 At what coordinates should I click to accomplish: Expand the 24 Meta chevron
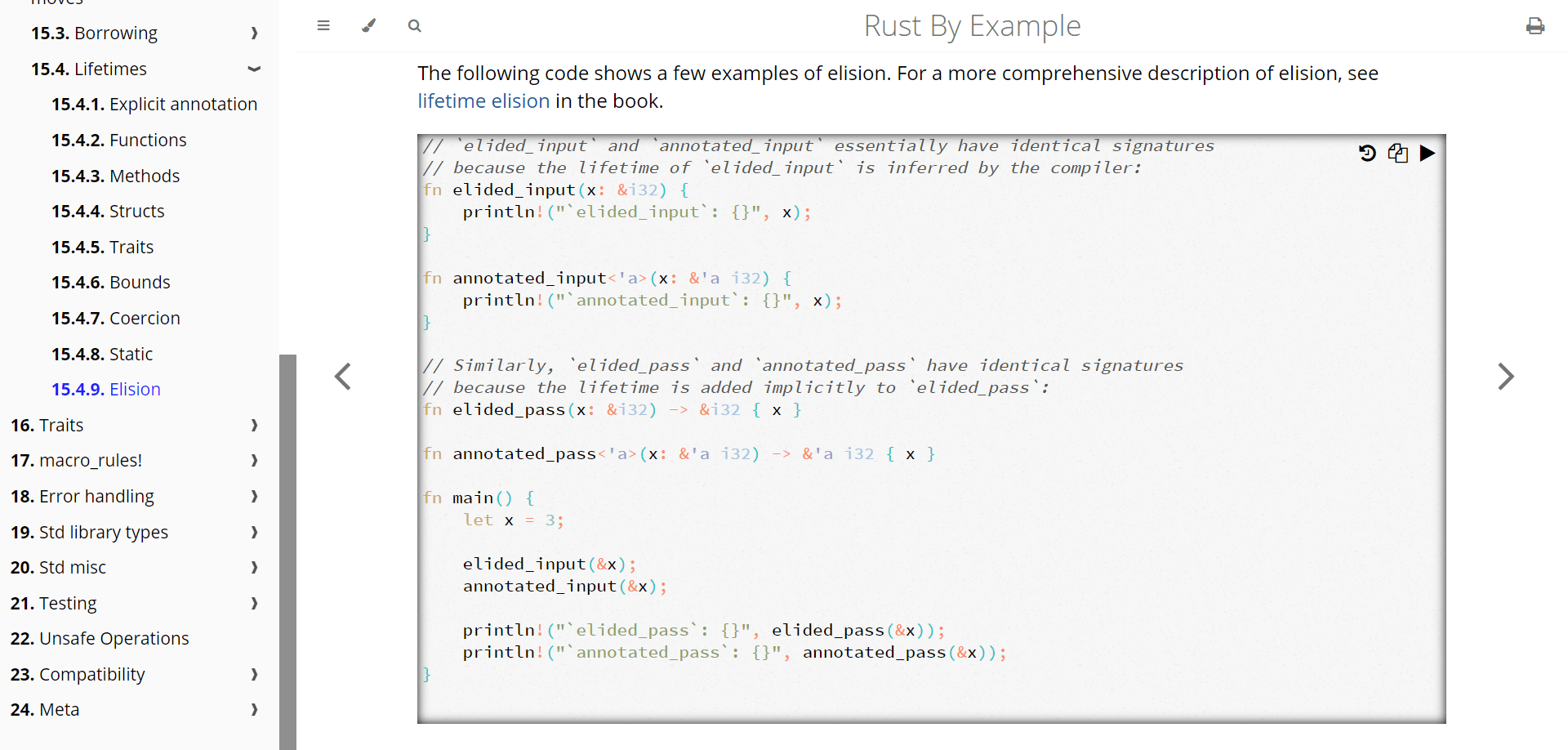tap(254, 710)
